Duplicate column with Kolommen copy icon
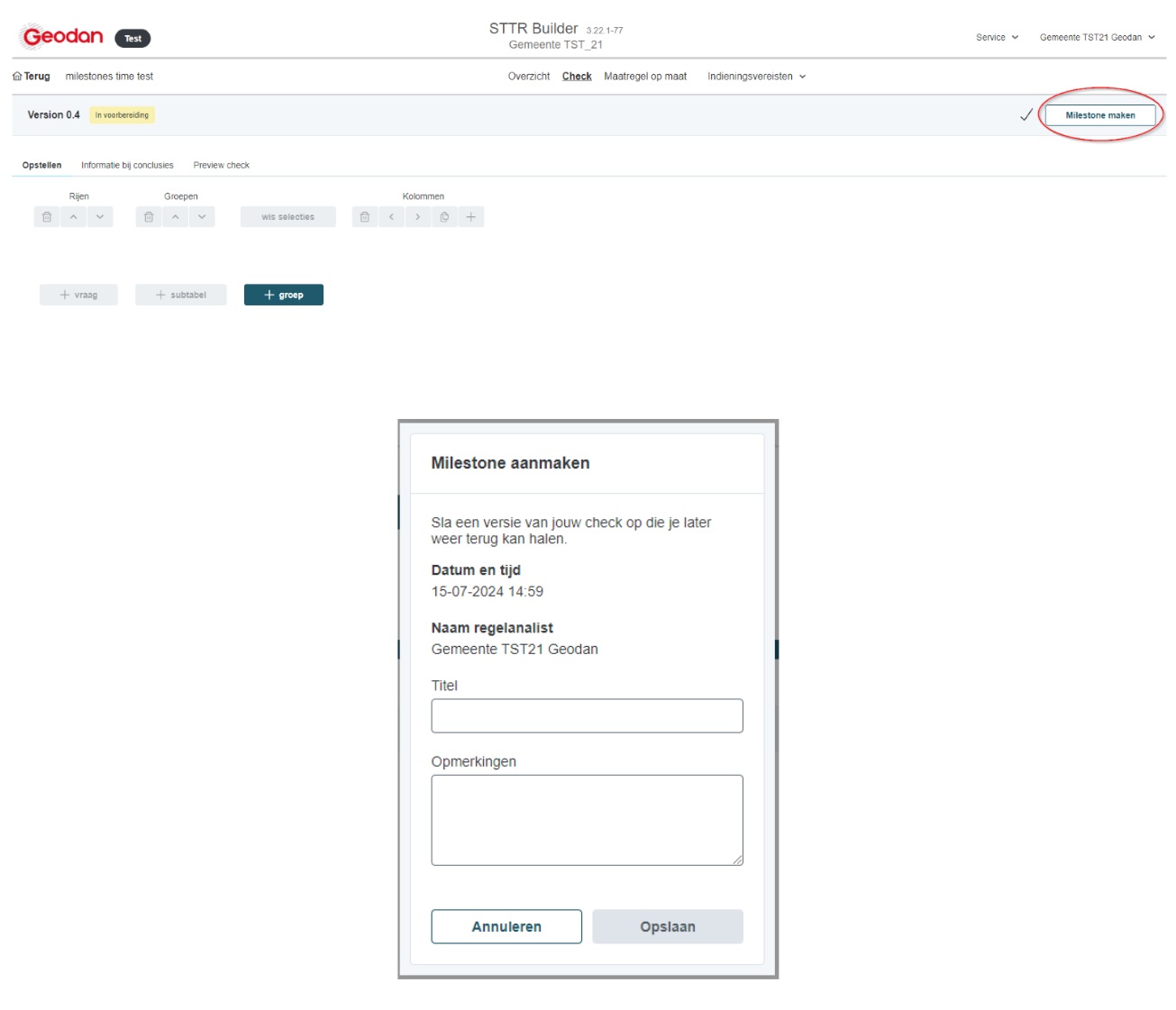 [444, 217]
